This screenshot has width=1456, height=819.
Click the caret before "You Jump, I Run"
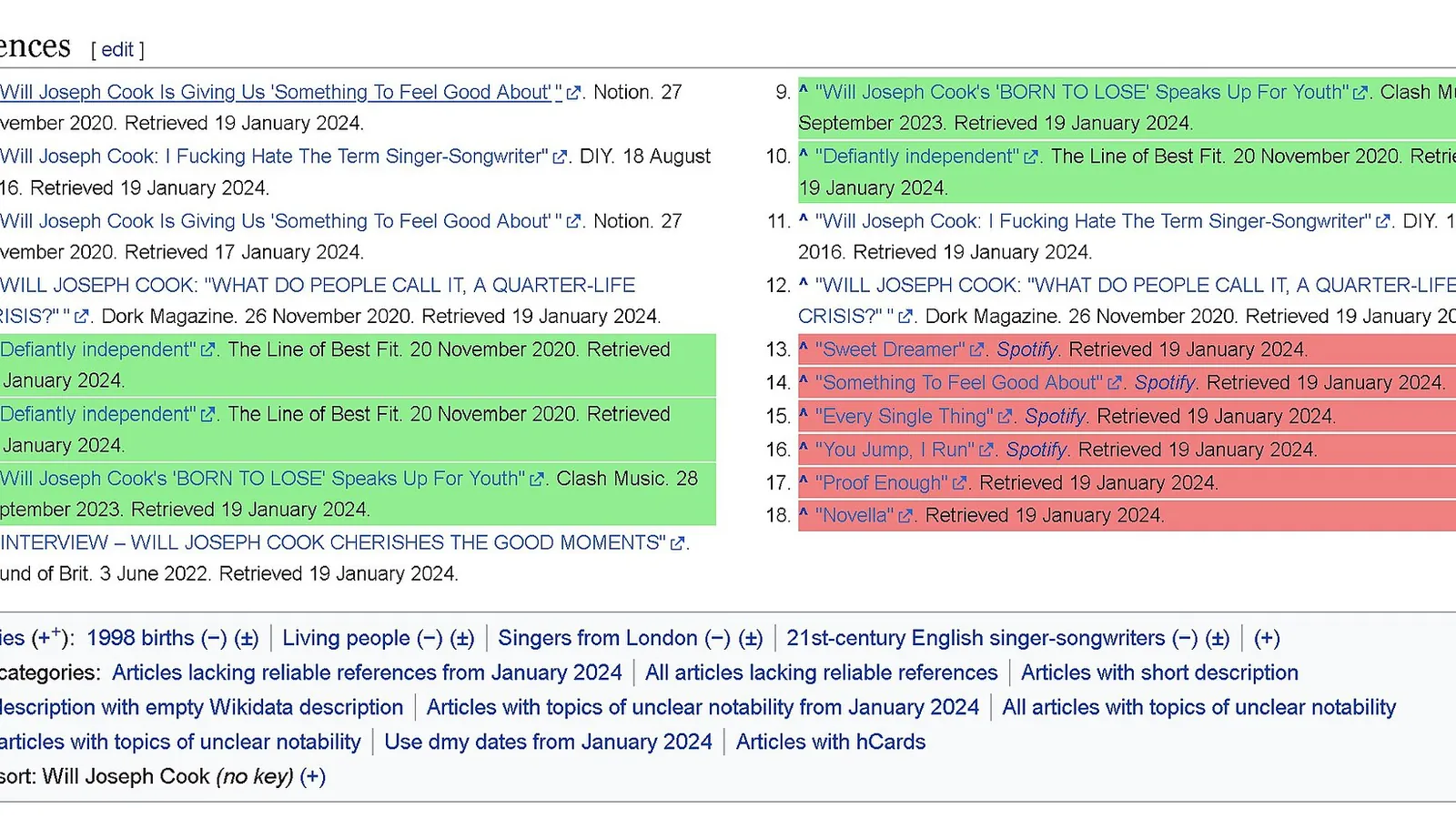[804, 447]
